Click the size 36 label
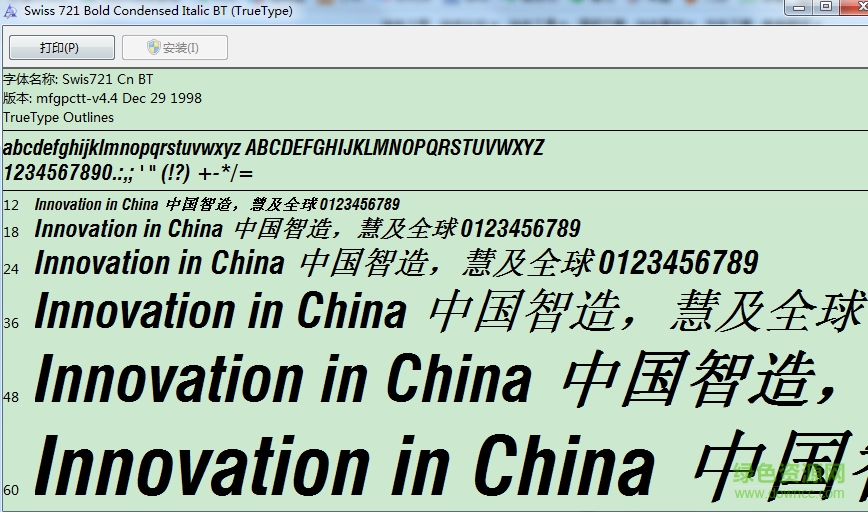The height and width of the screenshot is (512, 868). point(11,323)
